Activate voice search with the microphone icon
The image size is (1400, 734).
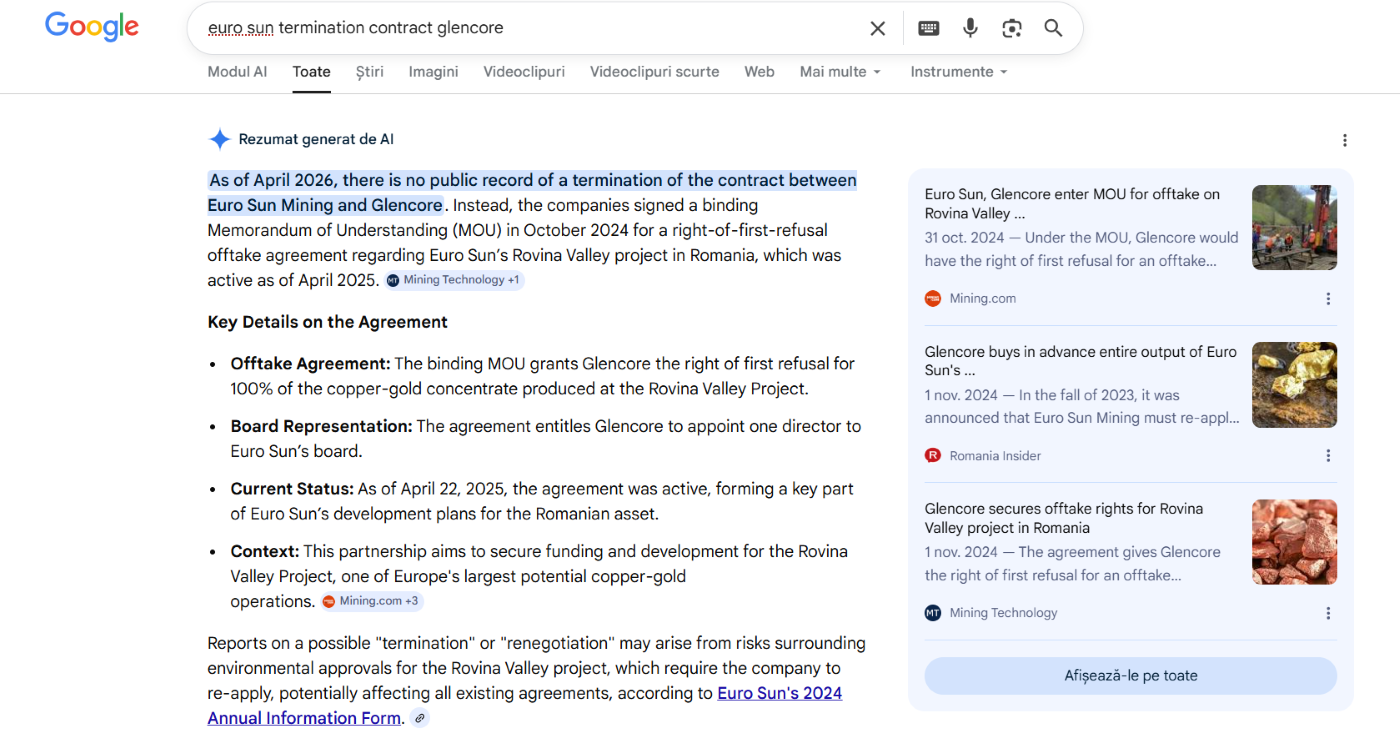(x=970, y=28)
